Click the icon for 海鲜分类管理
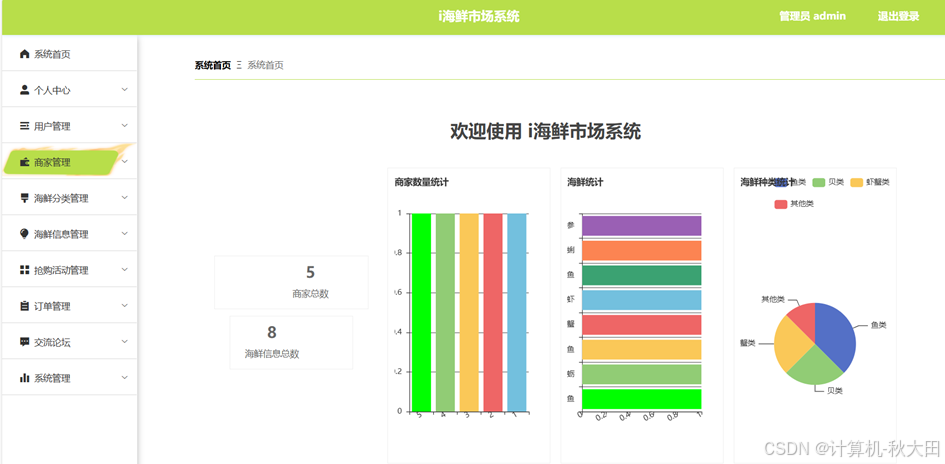Image resolution: width=945 pixels, height=464 pixels. (x=24, y=198)
